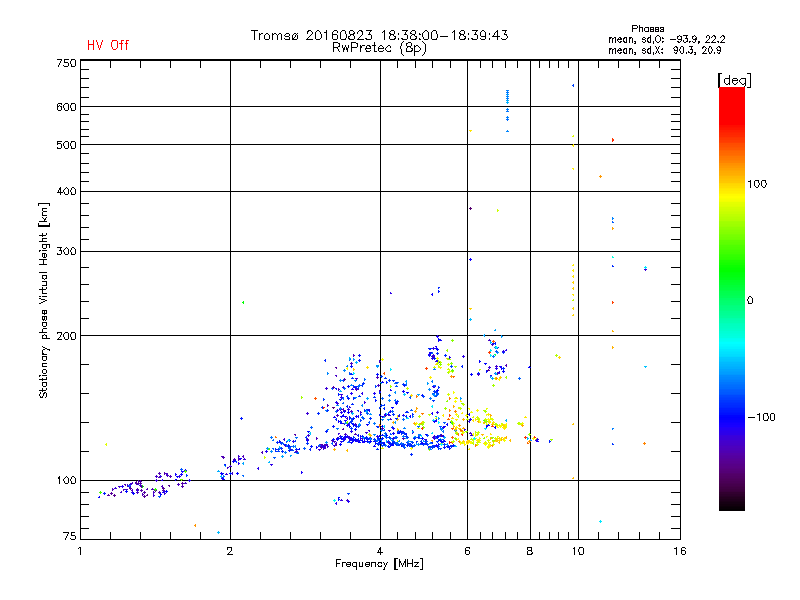Click the red "HV Off" status text
The height and width of the screenshot is (600, 800).
click(x=108, y=45)
